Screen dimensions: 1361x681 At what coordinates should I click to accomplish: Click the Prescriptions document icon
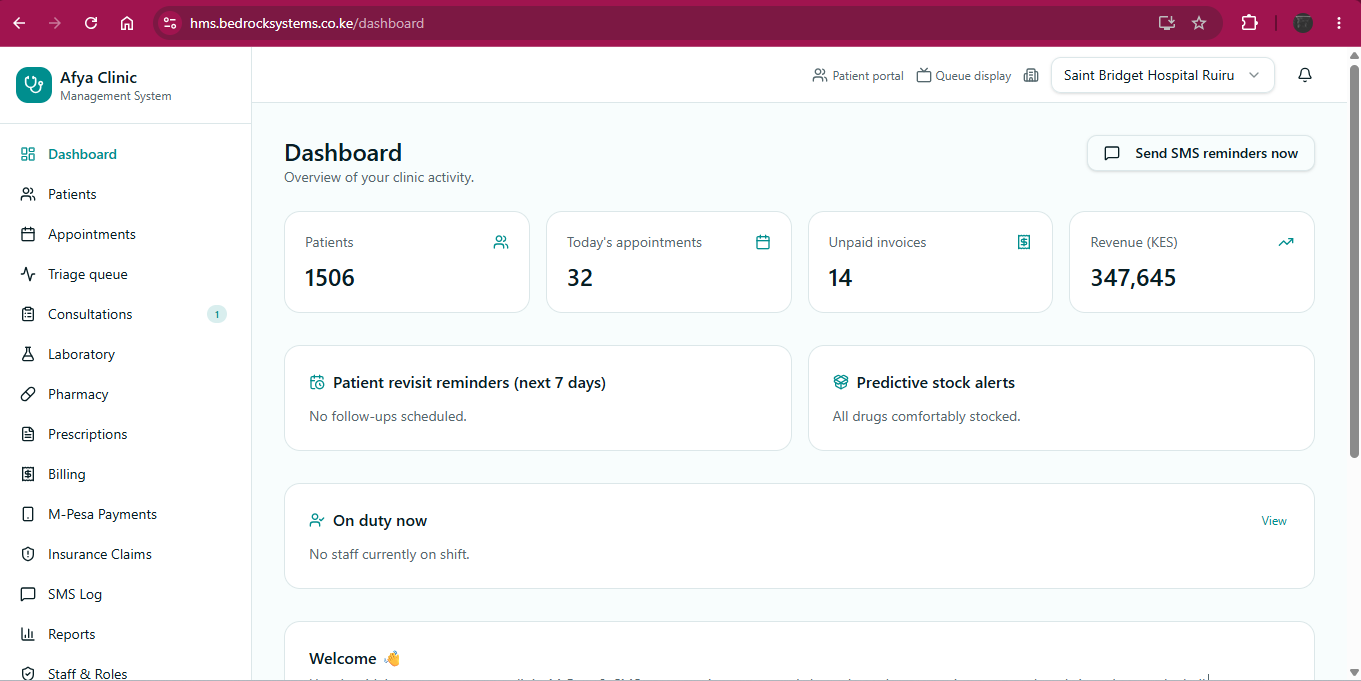[28, 434]
